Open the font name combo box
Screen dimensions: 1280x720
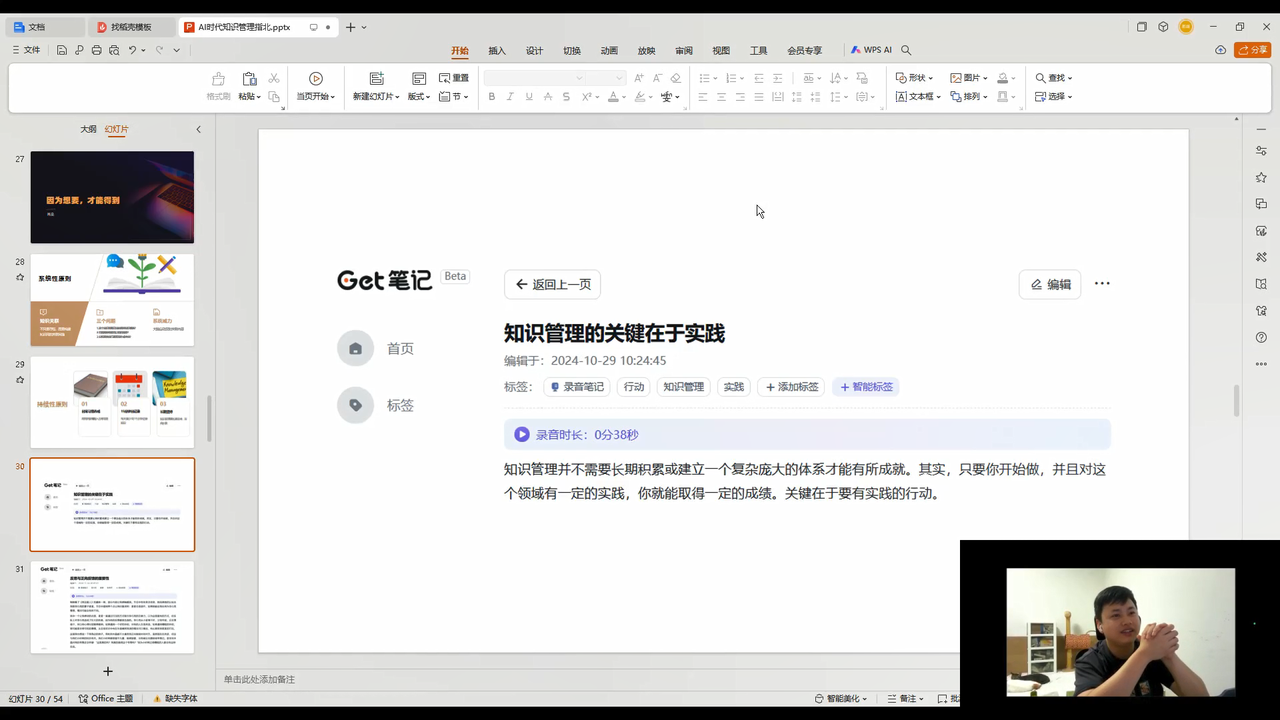[535, 78]
